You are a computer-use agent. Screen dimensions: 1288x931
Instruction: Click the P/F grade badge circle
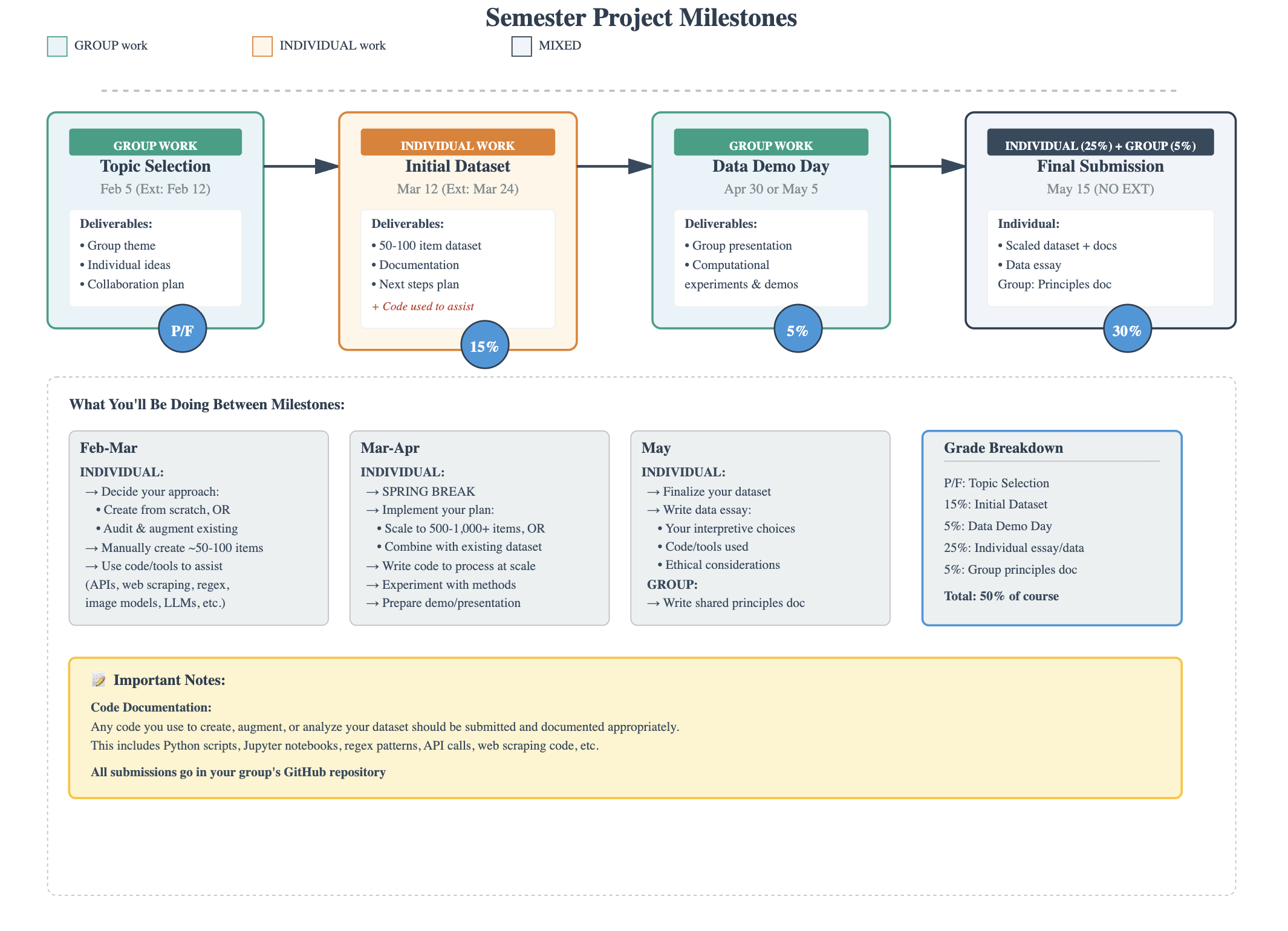coord(182,329)
